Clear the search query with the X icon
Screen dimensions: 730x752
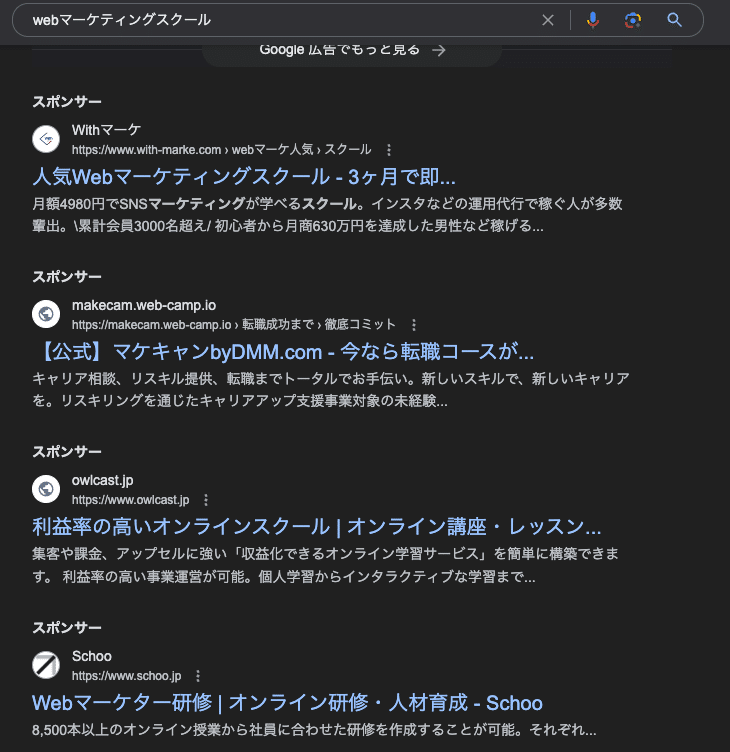coord(548,20)
